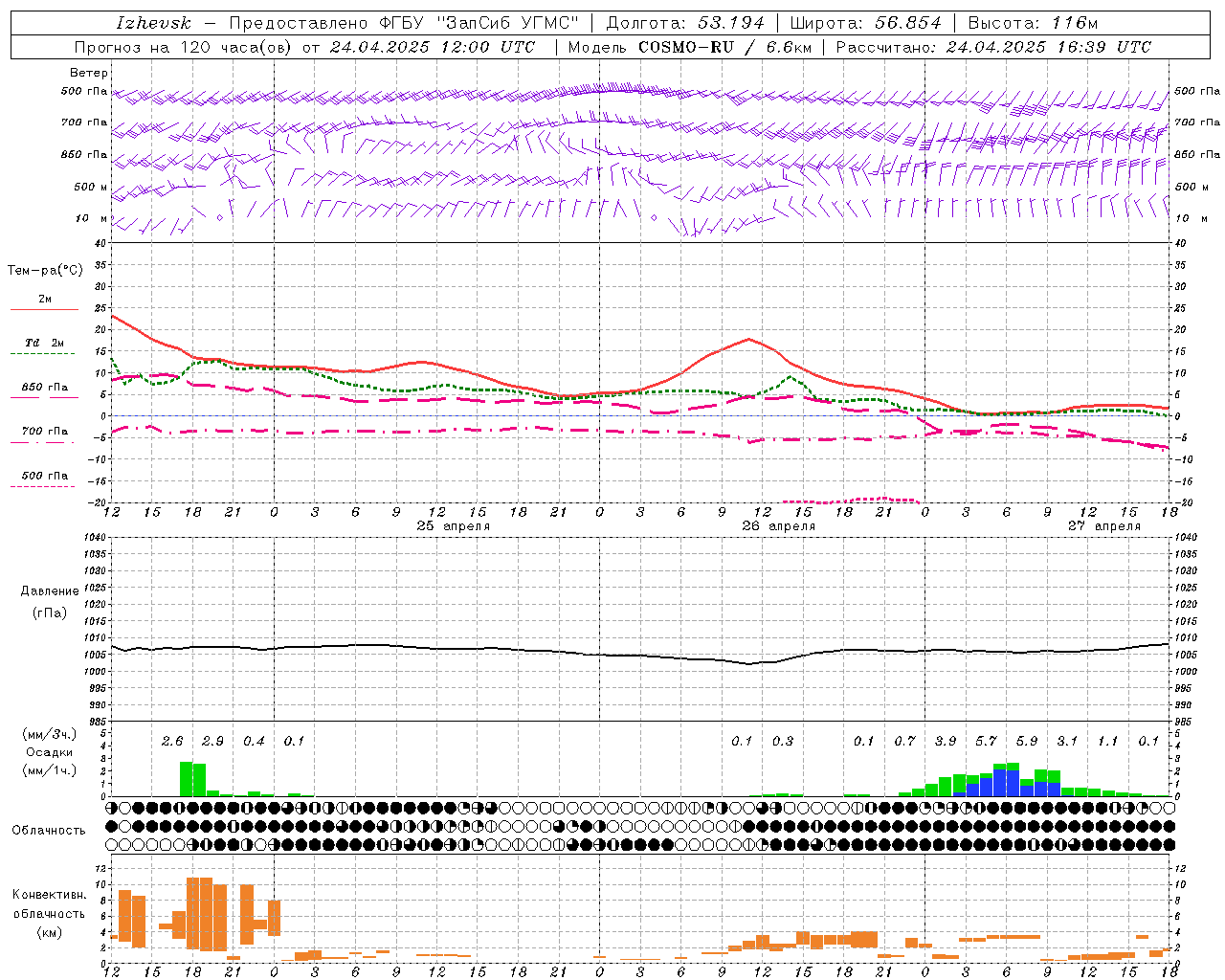Click the "Высота: 116м" elevation text
1225x980 pixels.
[1033, 23]
